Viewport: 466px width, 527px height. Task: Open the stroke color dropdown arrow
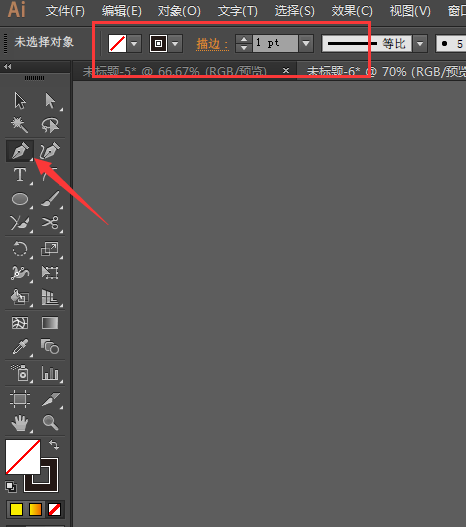tap(175, 43)
